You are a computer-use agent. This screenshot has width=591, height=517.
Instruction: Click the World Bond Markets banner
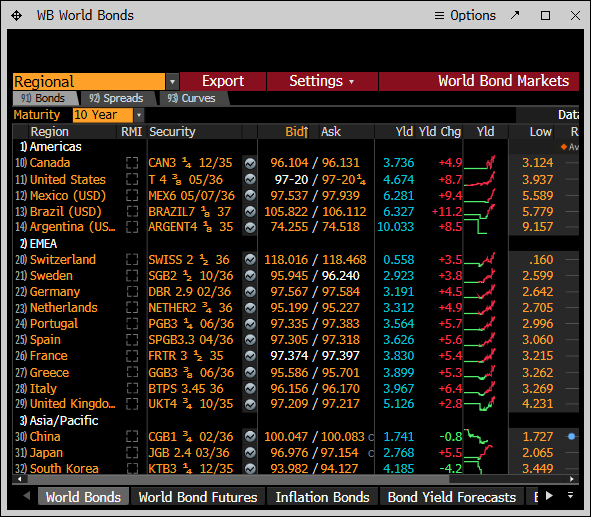(479, 81)
